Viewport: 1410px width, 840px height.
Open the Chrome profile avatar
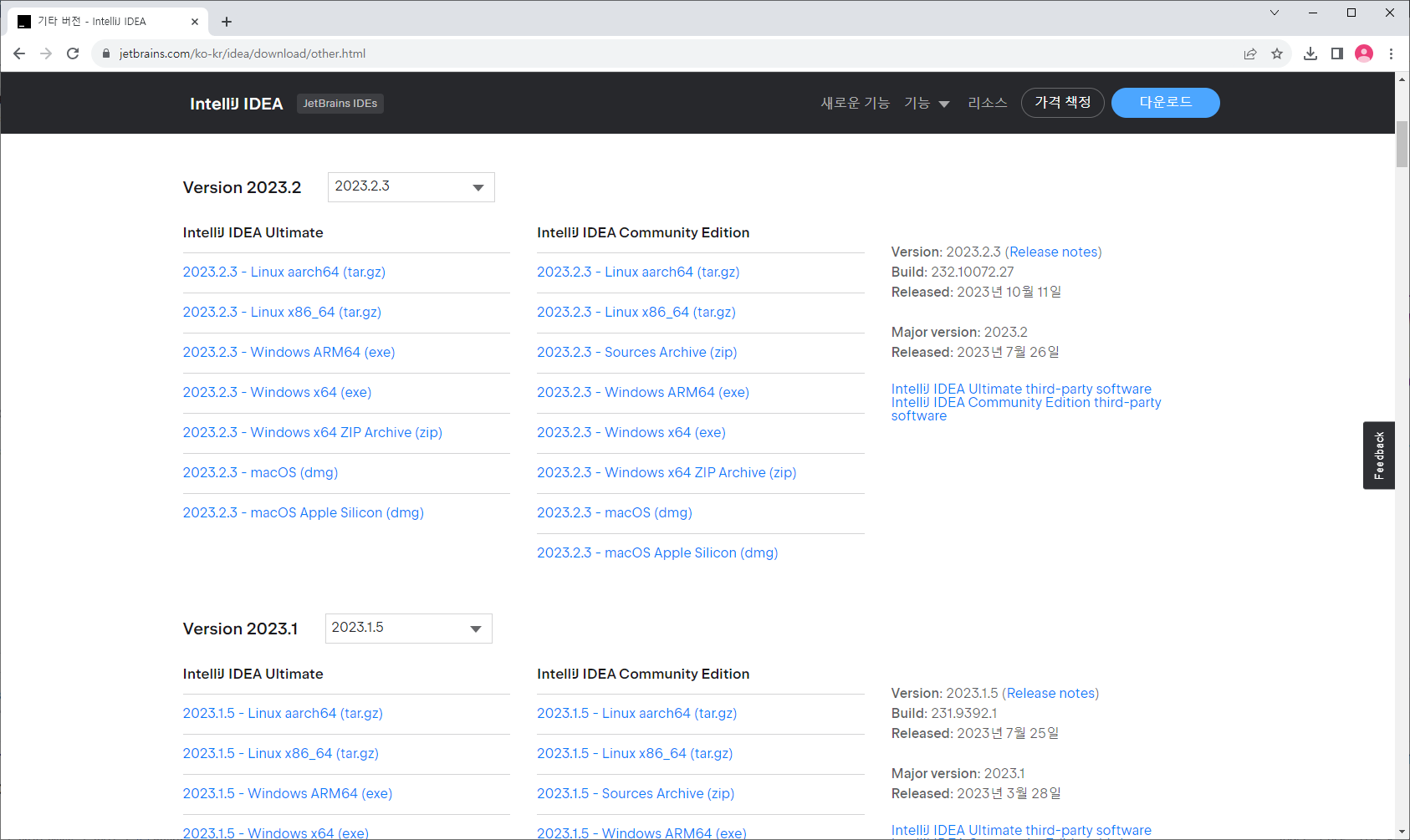point(1364,53)
